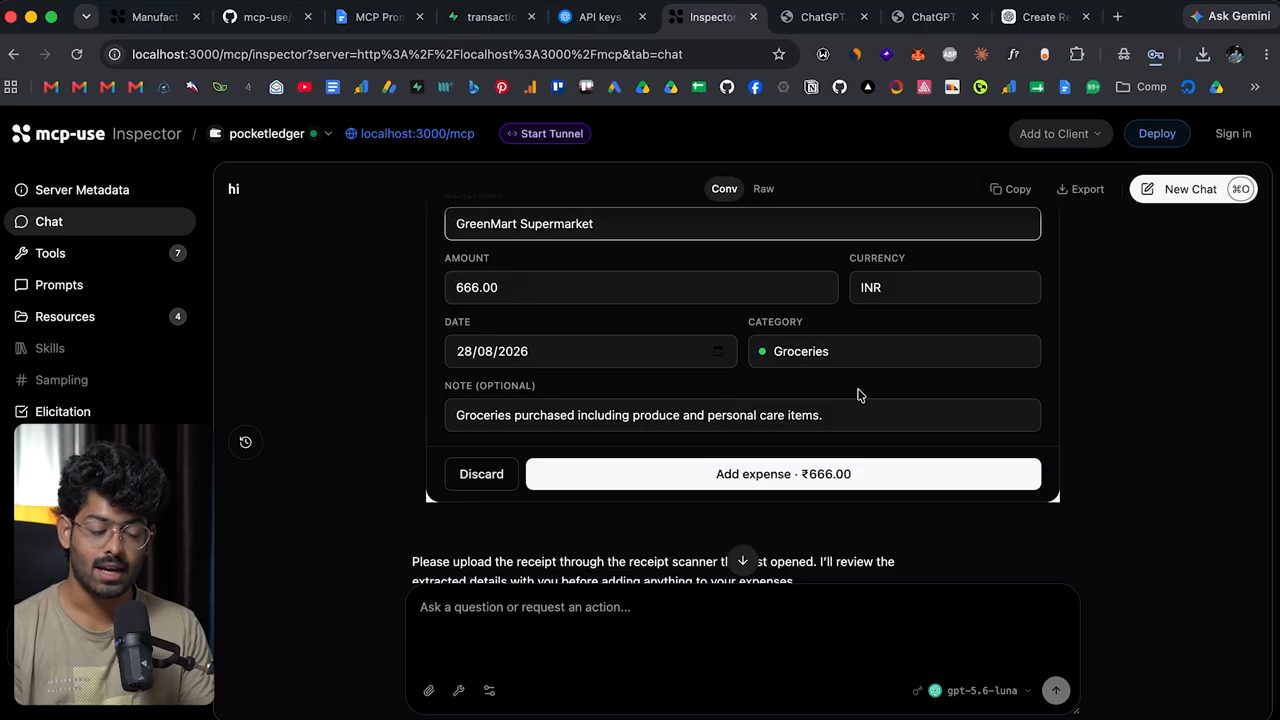This screenshot has height=720, width=1280.
Task: Click the key icon beside model name
Action: point(918,691)
